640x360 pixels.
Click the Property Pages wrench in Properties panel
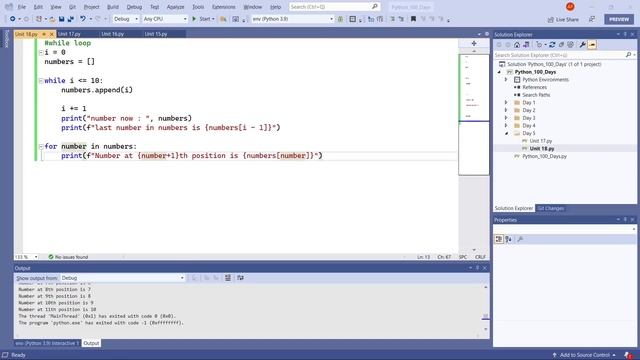click(x=520, y=239)
